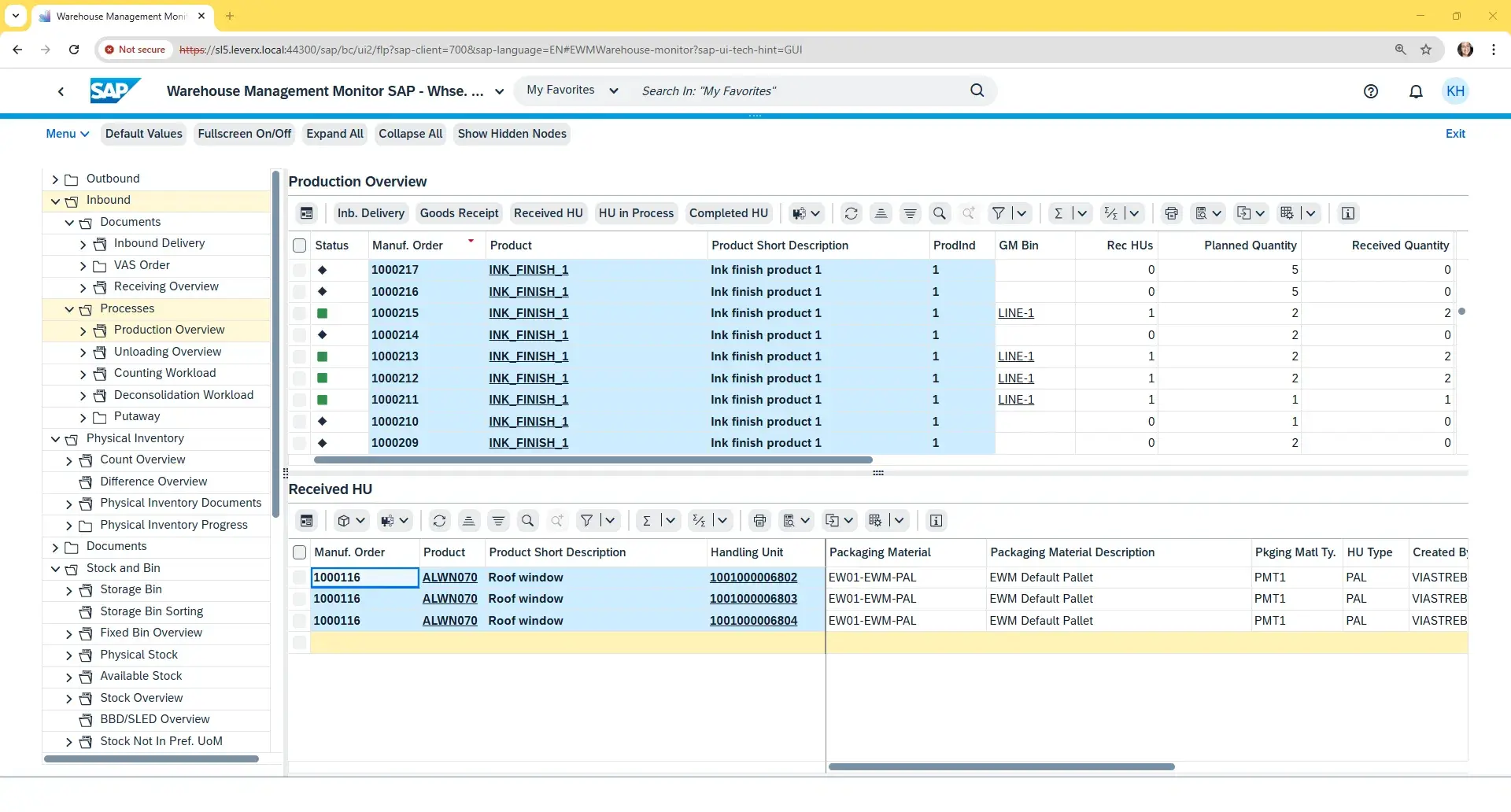Open the filter dropdown arrow in Production Overview
Image resolution: width=1511 pixels, height=812 pixels.
pyautogui.click(x=1021, y=213)
